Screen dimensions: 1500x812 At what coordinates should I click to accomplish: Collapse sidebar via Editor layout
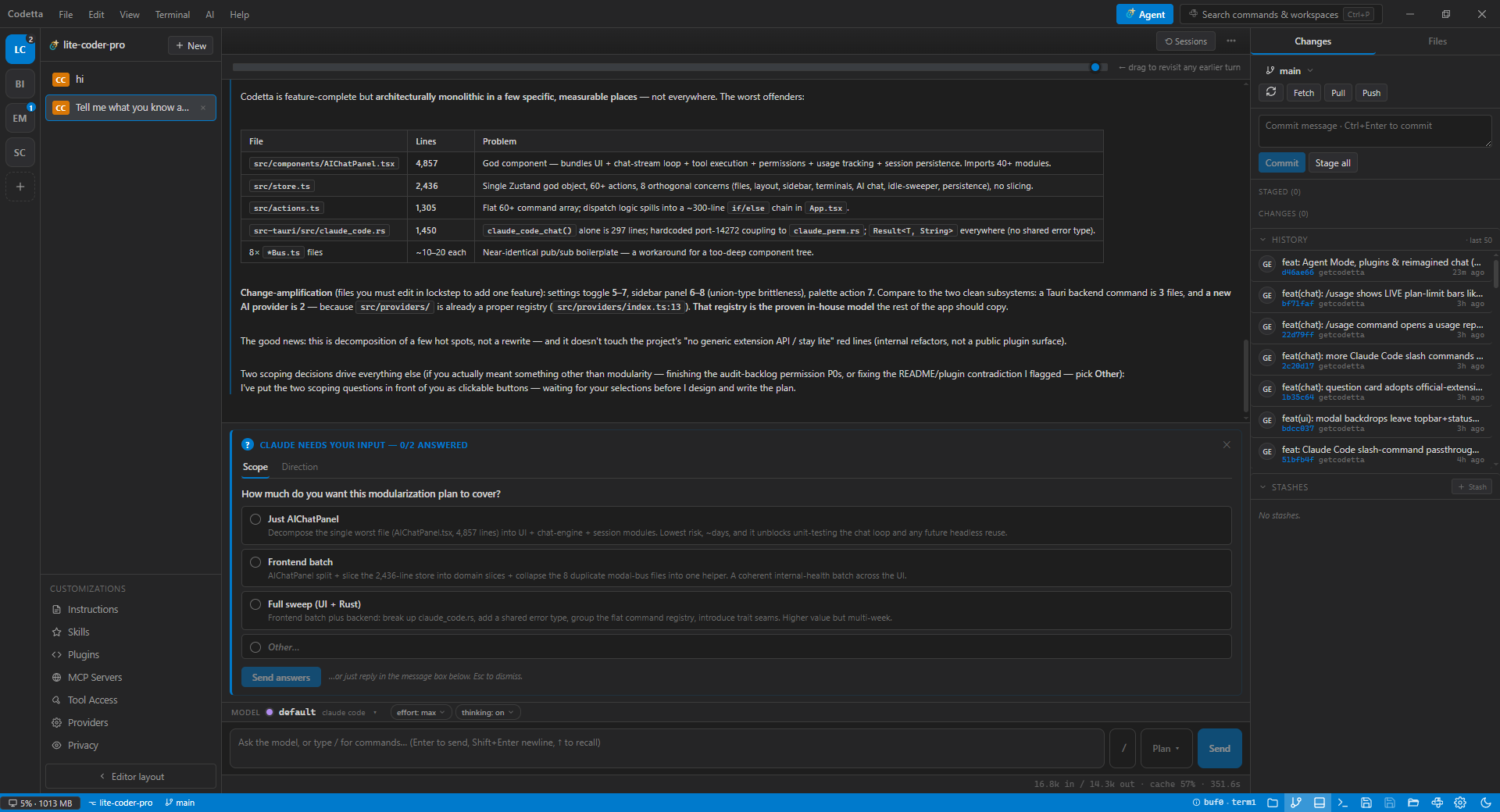(130, 776)
